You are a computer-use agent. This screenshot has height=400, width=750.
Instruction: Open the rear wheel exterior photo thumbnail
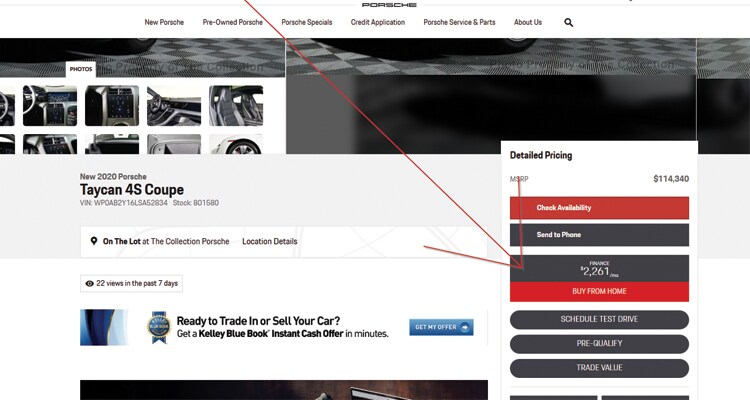(236, 144)
